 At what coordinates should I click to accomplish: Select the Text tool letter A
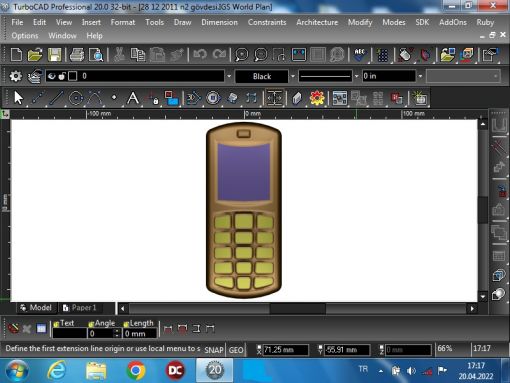[133, 98]
